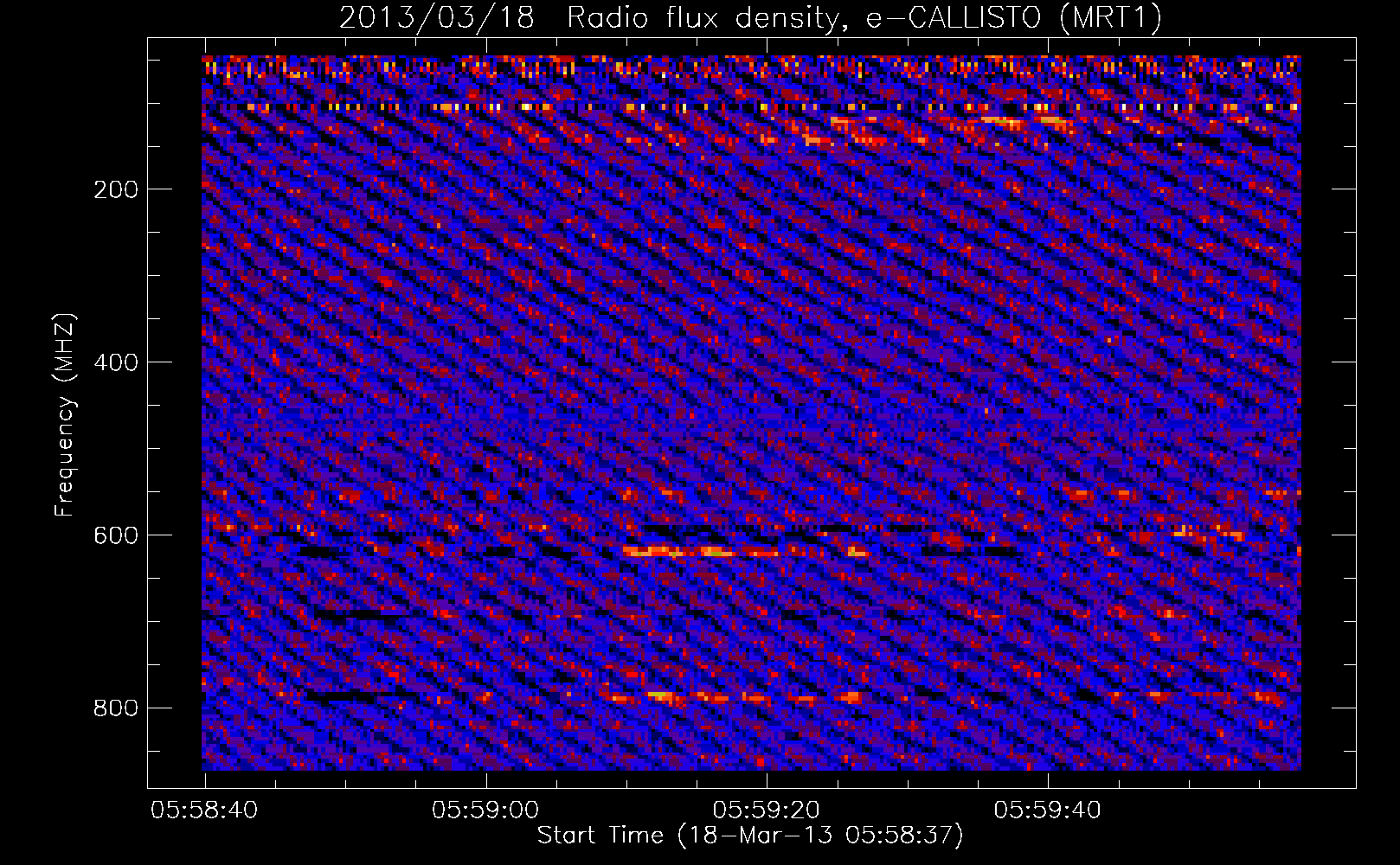Select the 200 frequency tick label
This screenshot has height=865, width=1400.
[116, 189]
